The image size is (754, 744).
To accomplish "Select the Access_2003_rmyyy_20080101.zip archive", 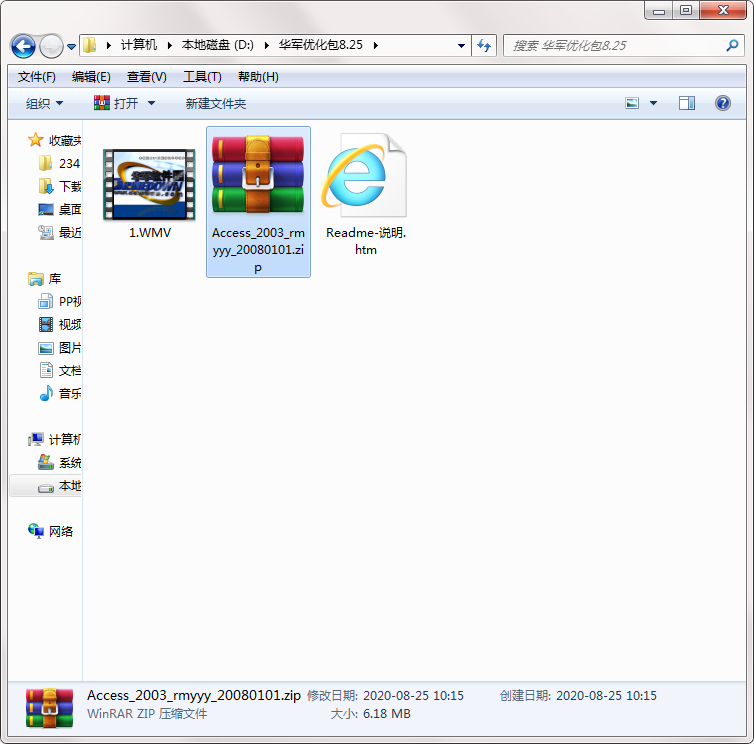I will (x=258, y=200).
